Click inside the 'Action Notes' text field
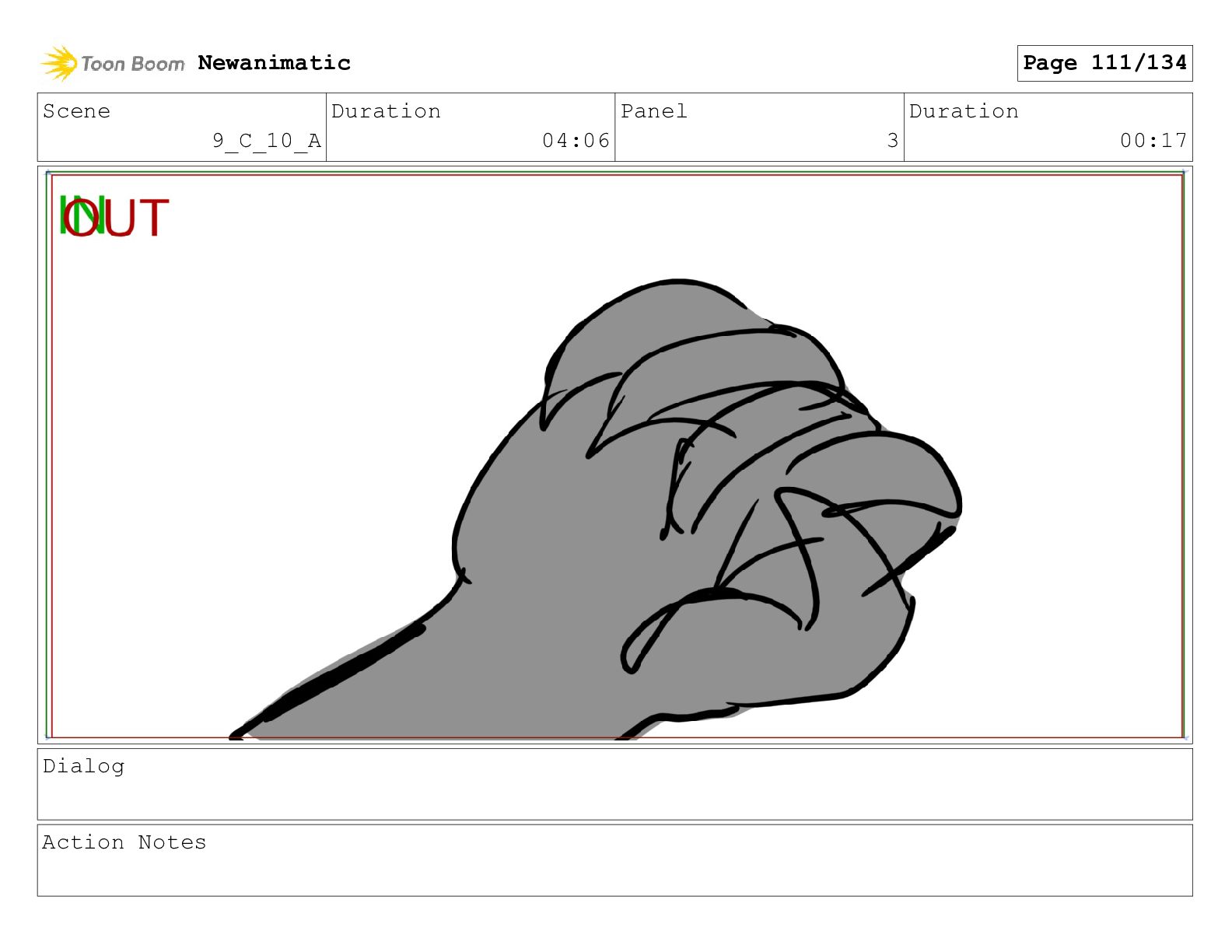This screenshot has width=1232, height=952. coord(614,860)
